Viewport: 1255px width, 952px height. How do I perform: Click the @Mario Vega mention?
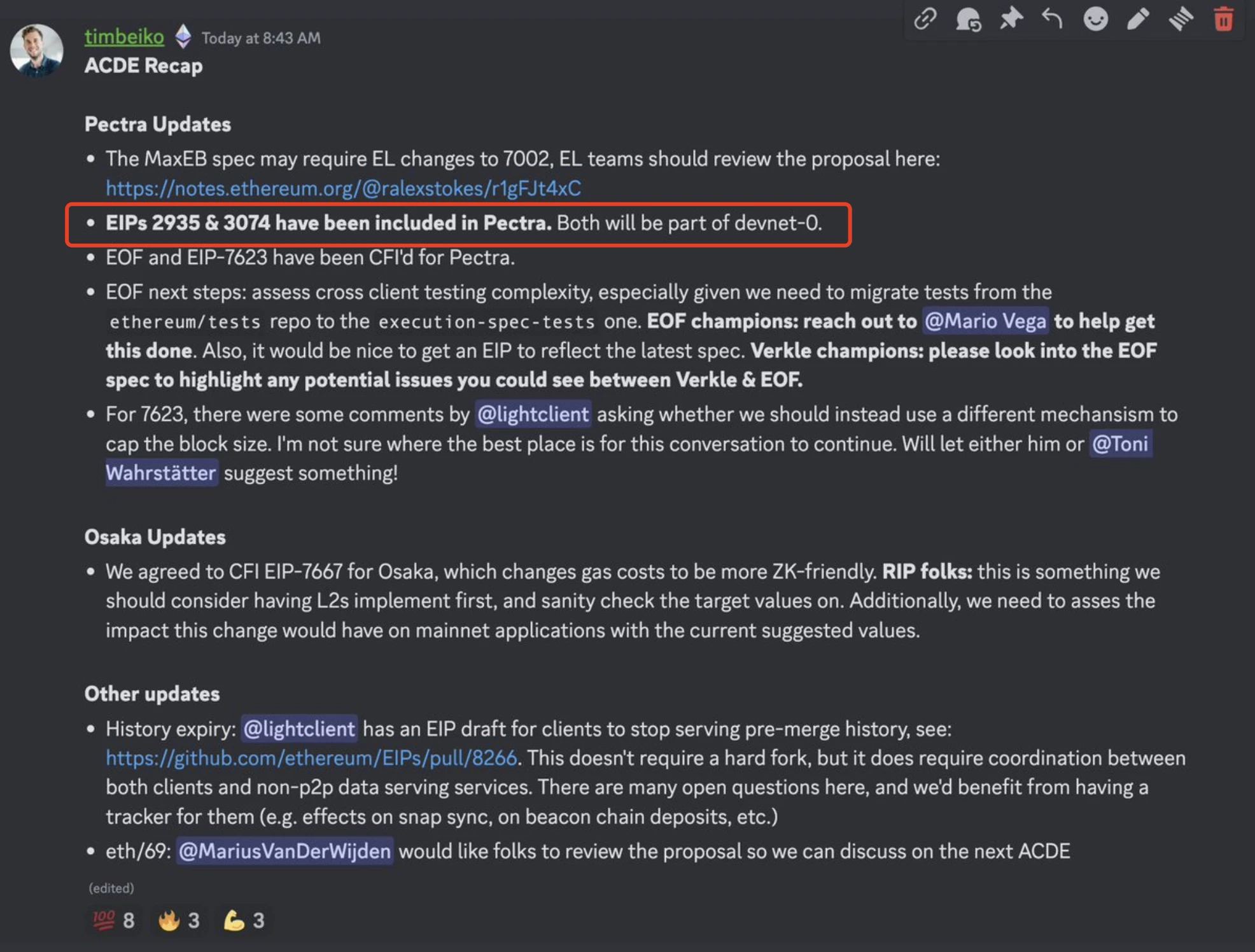click(x=985, y=321)
